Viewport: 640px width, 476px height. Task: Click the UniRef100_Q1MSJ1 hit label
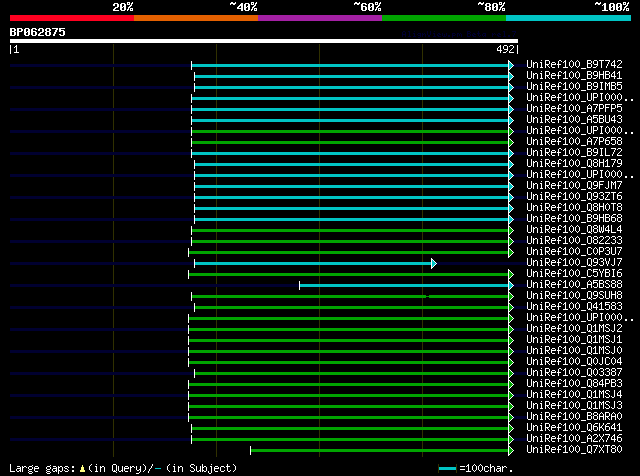point(574,340)
